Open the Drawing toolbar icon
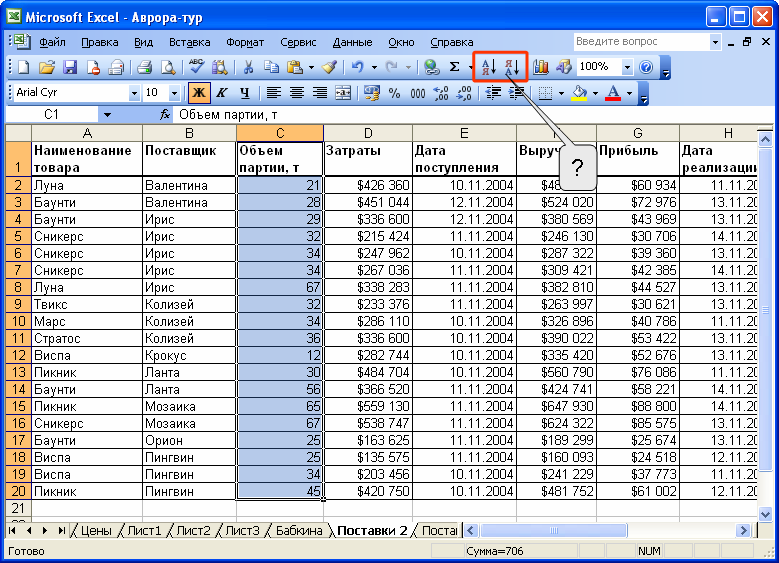This screenshot has width=779, height=563. coord(564,67)
